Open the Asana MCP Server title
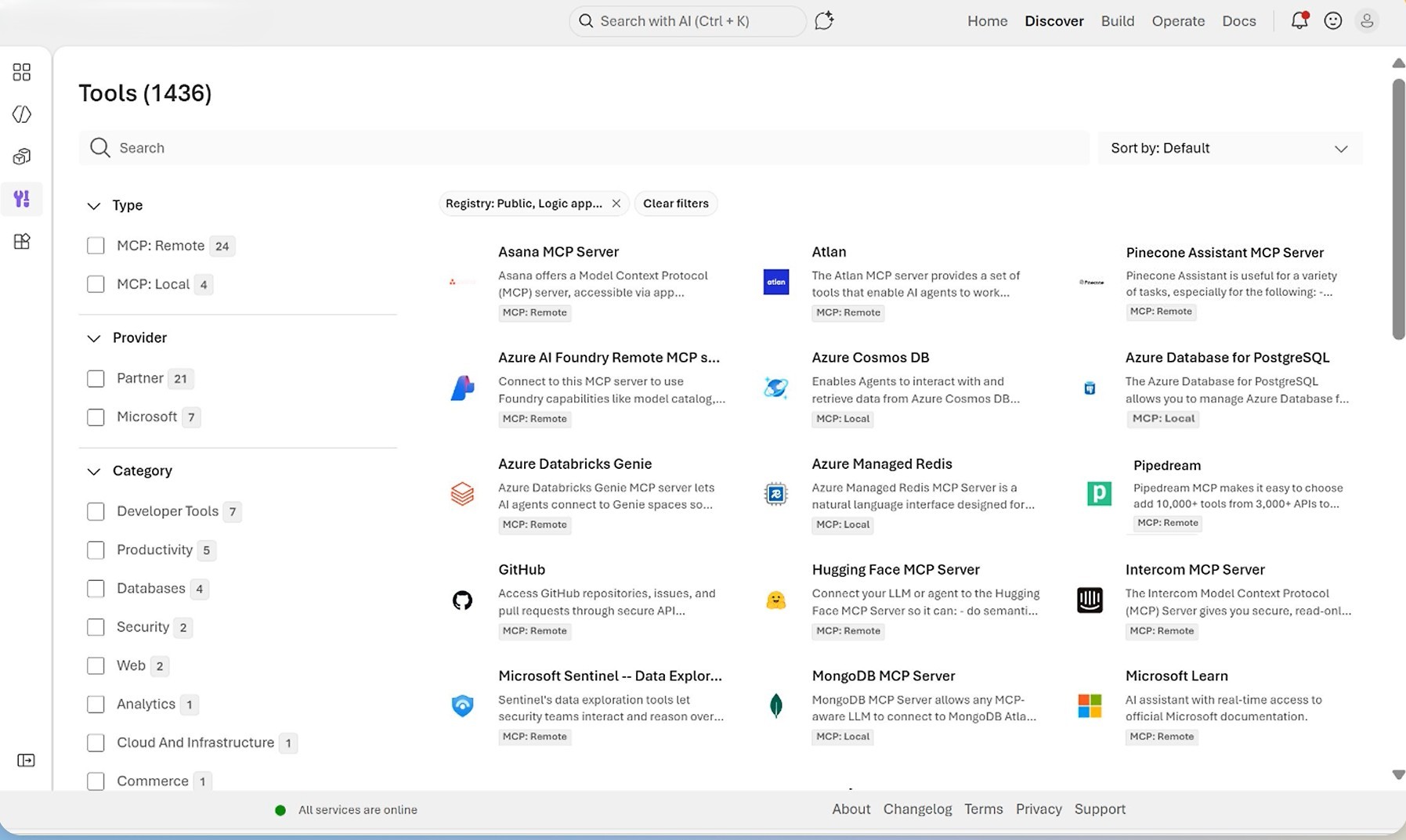 click(558, 252)
